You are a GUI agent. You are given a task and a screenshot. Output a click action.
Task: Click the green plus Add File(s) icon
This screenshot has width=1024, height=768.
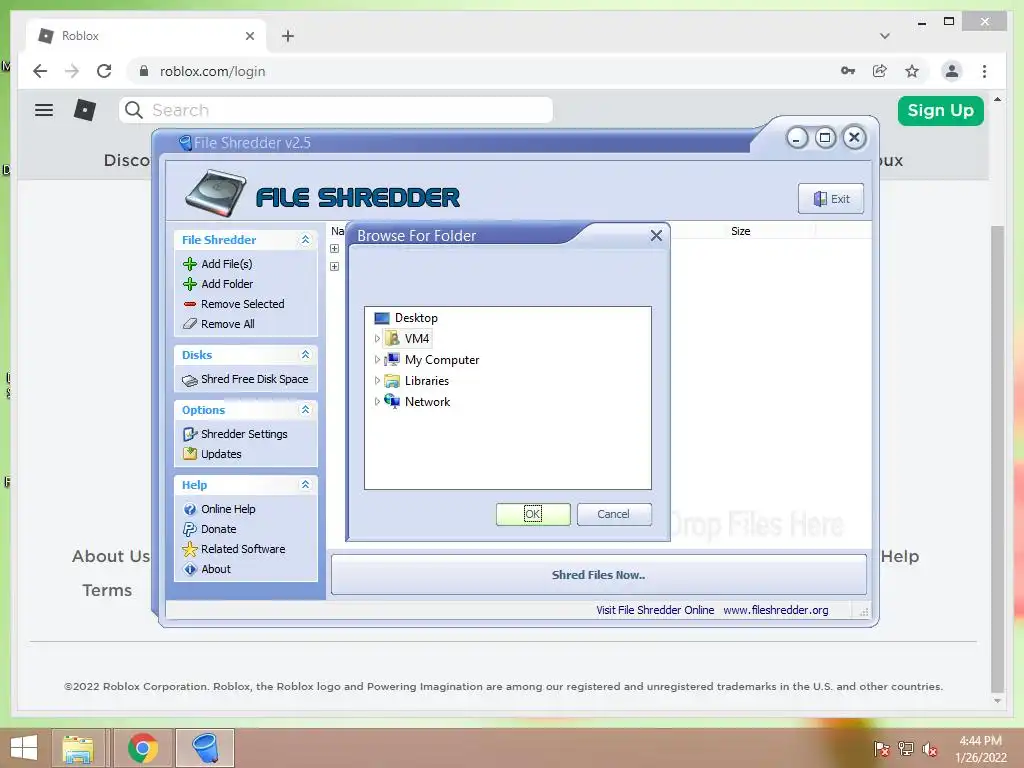pos(189,264)
